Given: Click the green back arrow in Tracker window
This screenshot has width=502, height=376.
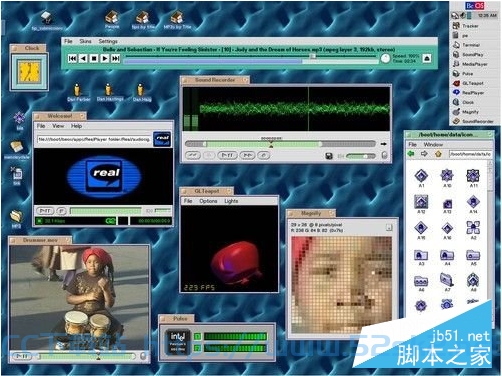Looking at the screenshot, I should click(x=411, y=154).
